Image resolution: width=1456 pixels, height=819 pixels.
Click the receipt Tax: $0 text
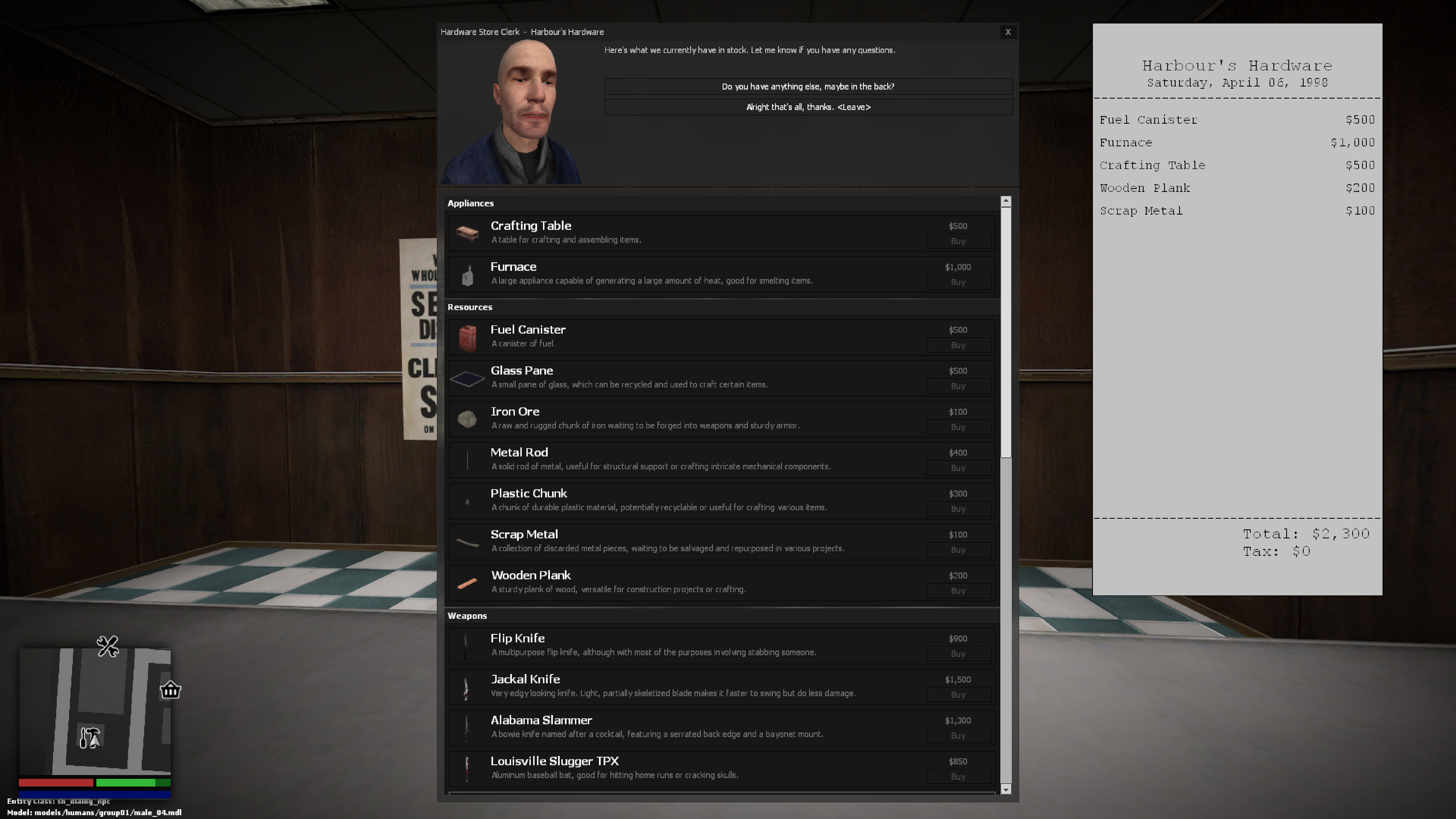(x=1276, y=551)
